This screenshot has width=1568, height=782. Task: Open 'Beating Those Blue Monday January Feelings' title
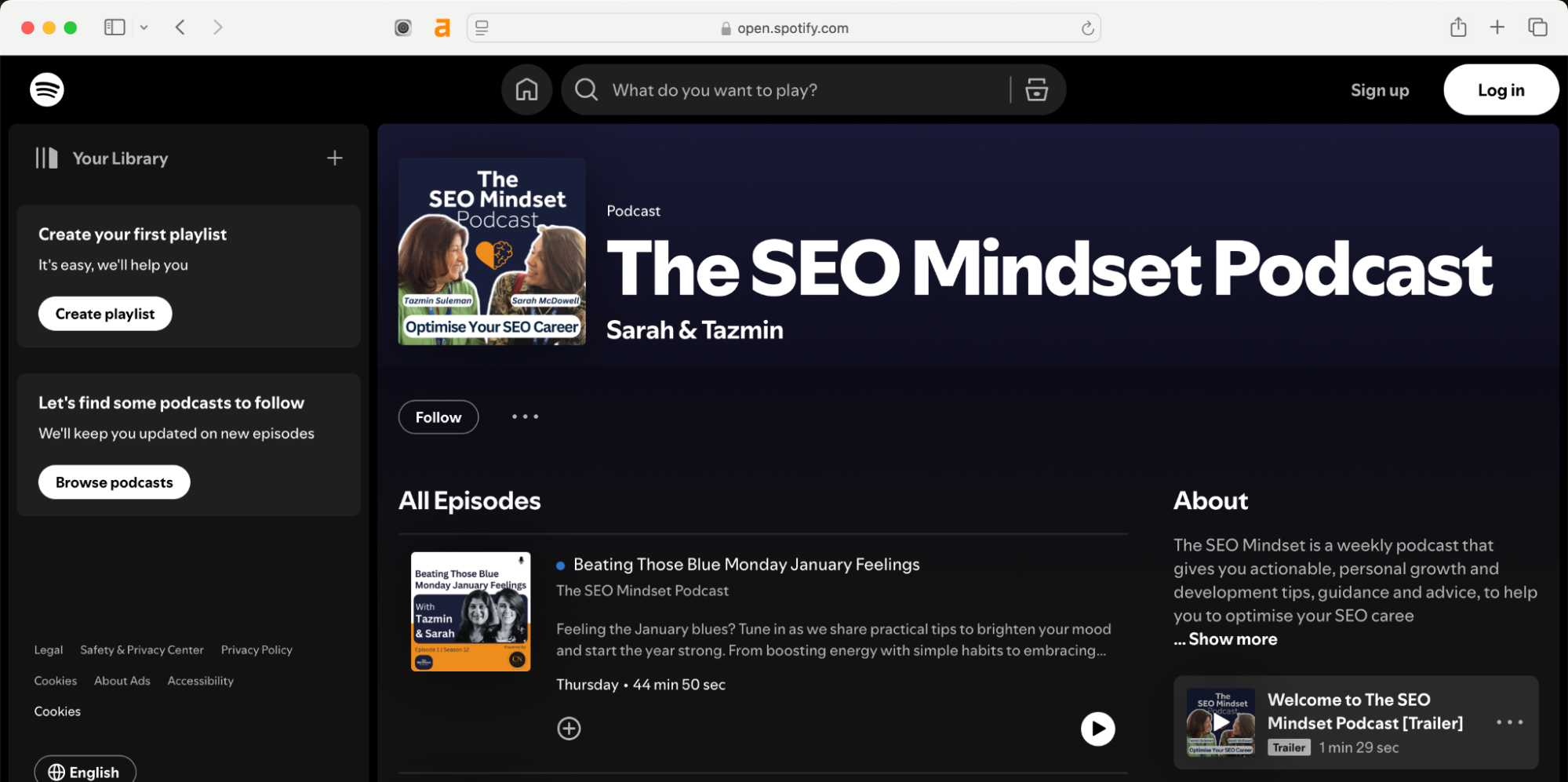(x=747, y=565)
